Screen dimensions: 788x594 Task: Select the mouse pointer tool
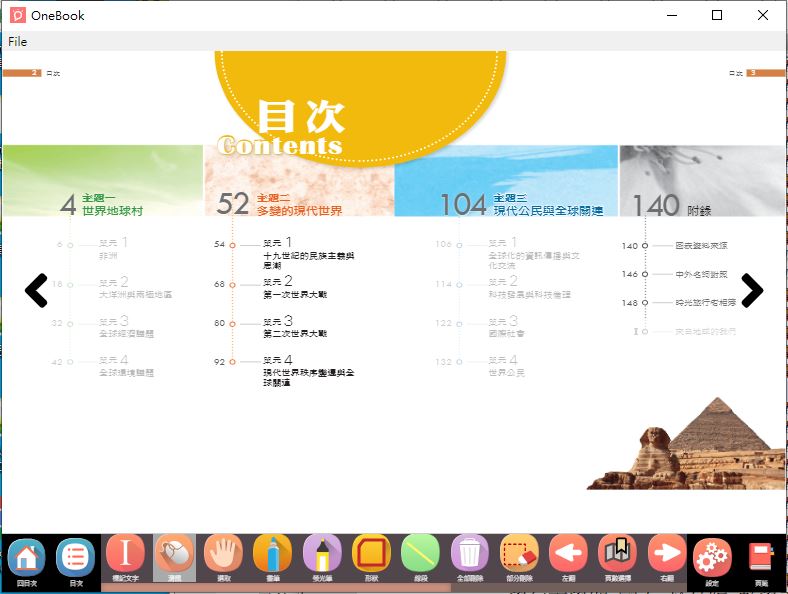pos(175,555)
